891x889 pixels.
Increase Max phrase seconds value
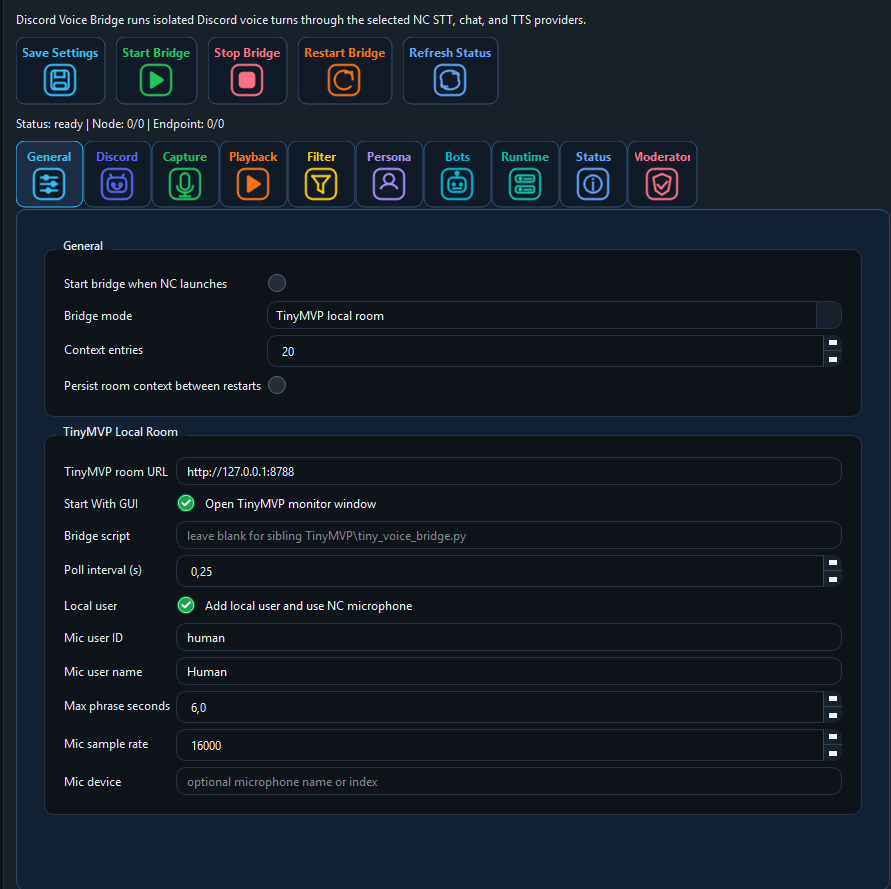point(832,699)
